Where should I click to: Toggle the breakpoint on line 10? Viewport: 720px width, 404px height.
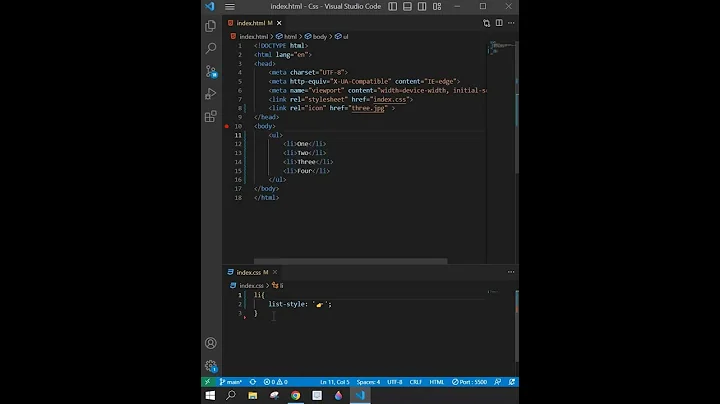[x=227, y=126]
